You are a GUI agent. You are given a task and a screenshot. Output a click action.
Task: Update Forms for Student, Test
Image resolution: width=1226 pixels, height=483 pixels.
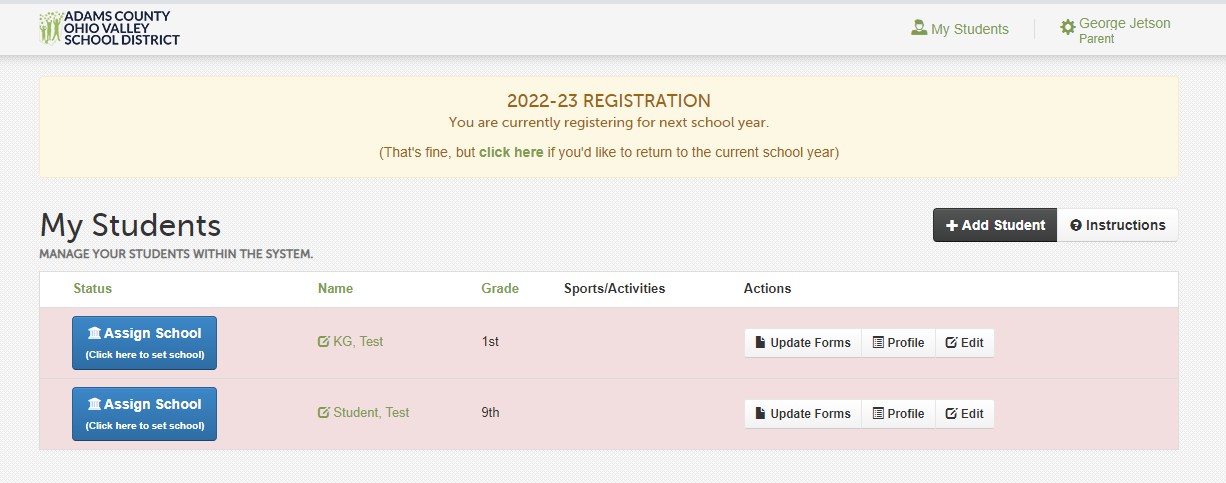pyautogui.click(x=803, y=414)
